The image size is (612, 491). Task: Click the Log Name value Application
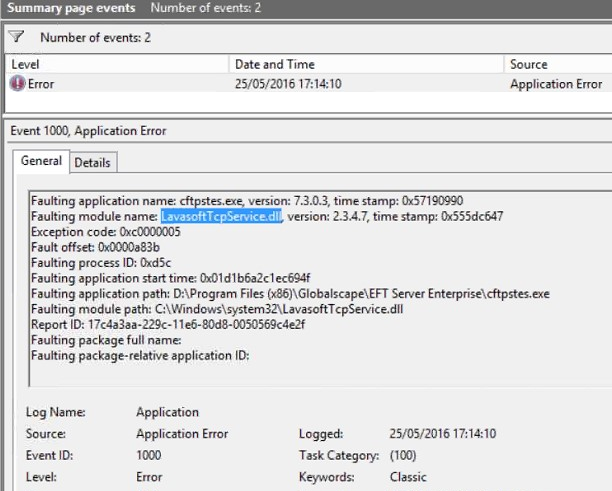pos(167,412)
